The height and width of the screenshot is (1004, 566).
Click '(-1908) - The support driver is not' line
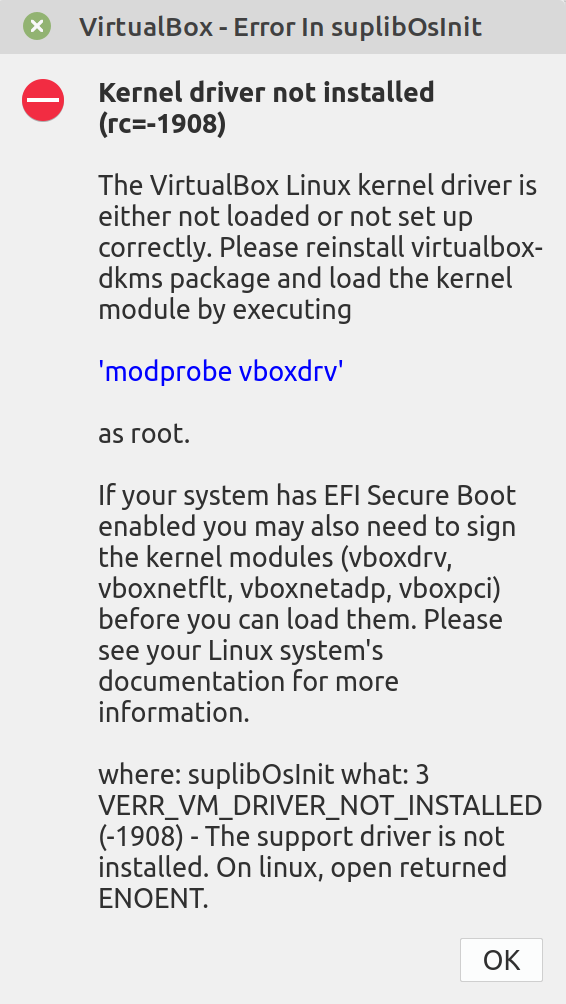[302, 837]
